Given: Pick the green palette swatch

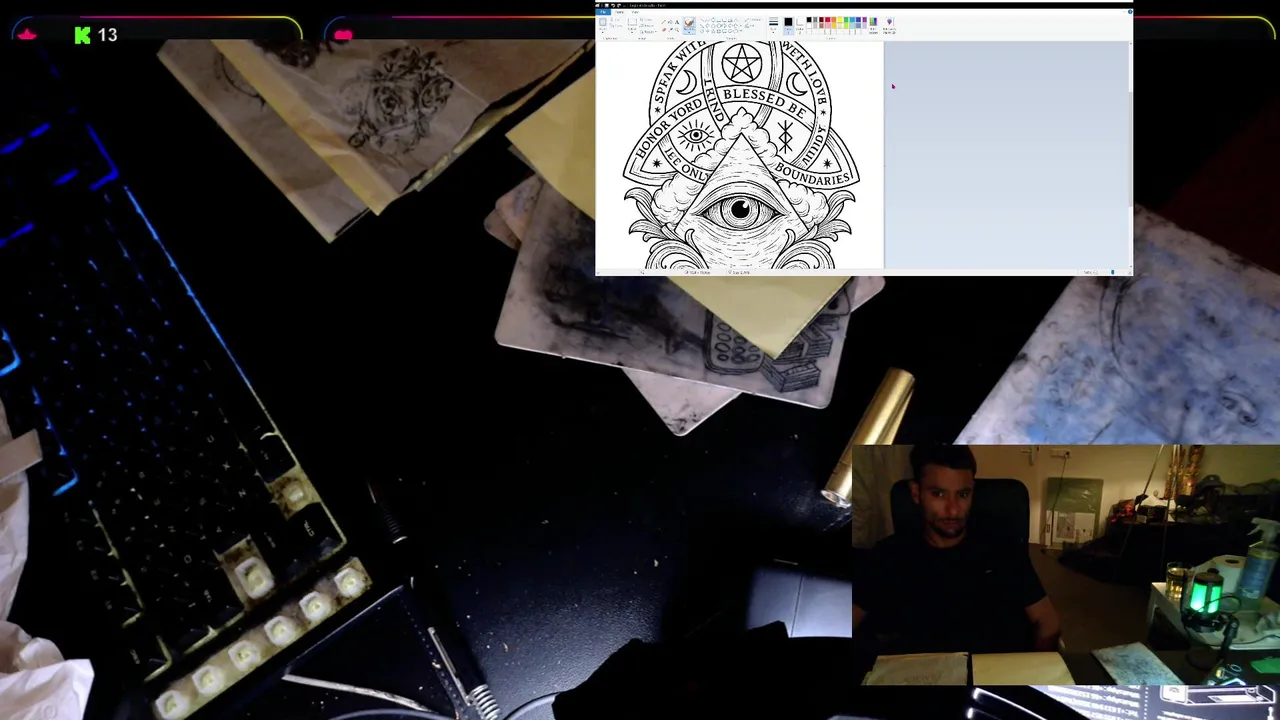Looking at the screenshot, I should [x=846, y=20].
